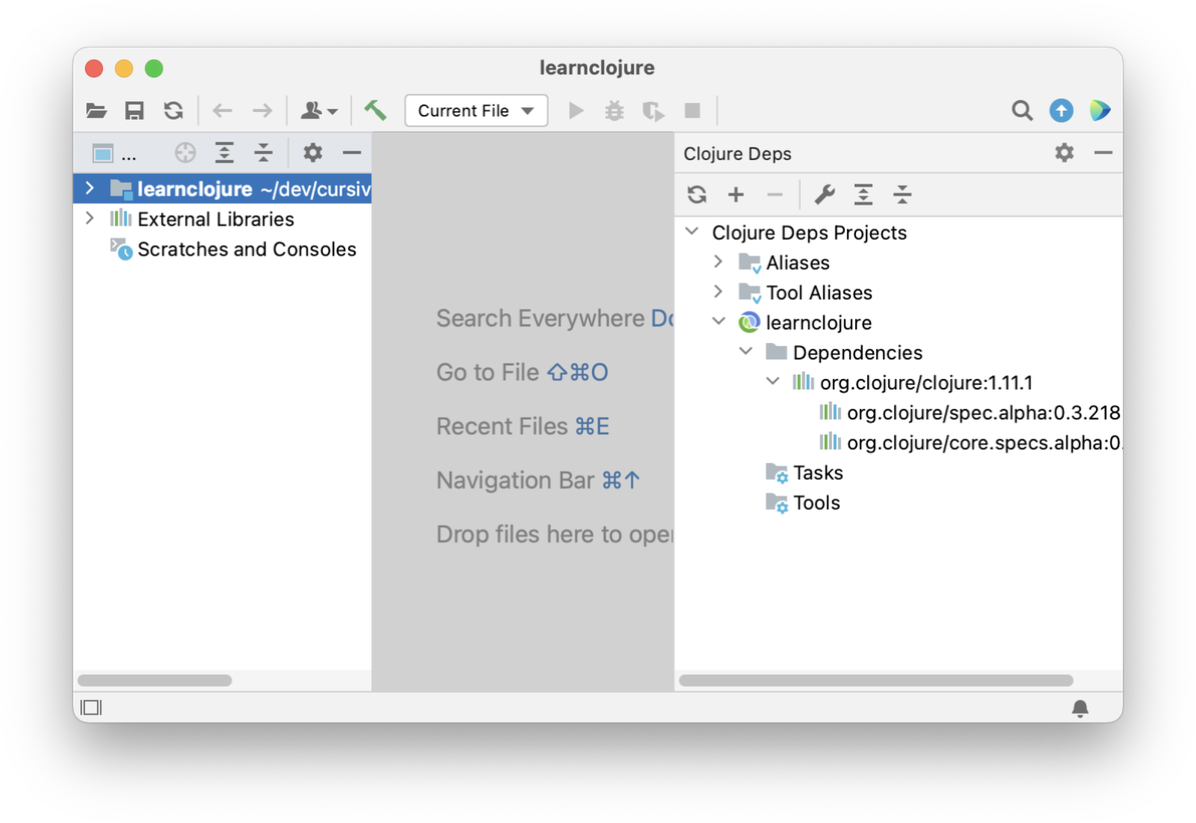Viewport: 1196px width, 823px height.
Task: Stop execution with the square icon
Action: pyautogui.click(x=693, y=111)
